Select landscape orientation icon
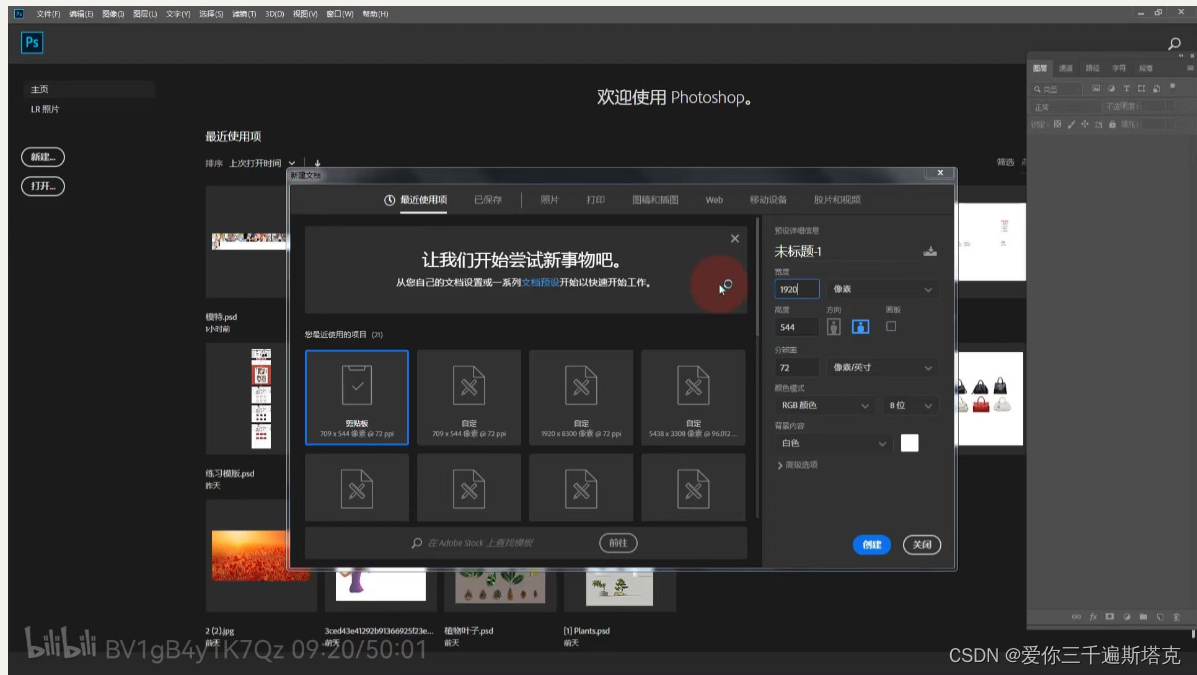Viewport: 1197px width, 675px height. pos(860,327)
